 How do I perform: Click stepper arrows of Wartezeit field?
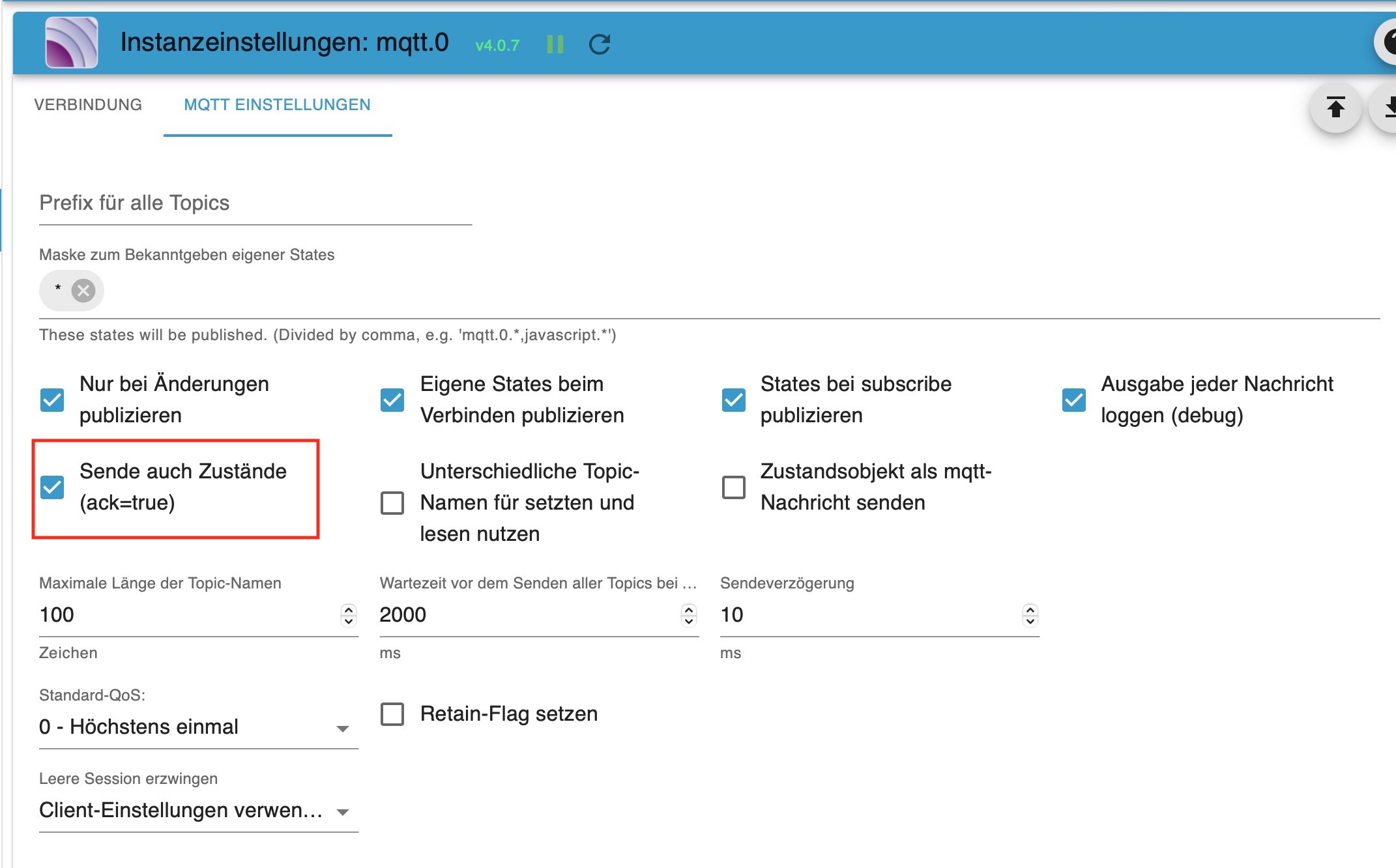coord(689,615)
